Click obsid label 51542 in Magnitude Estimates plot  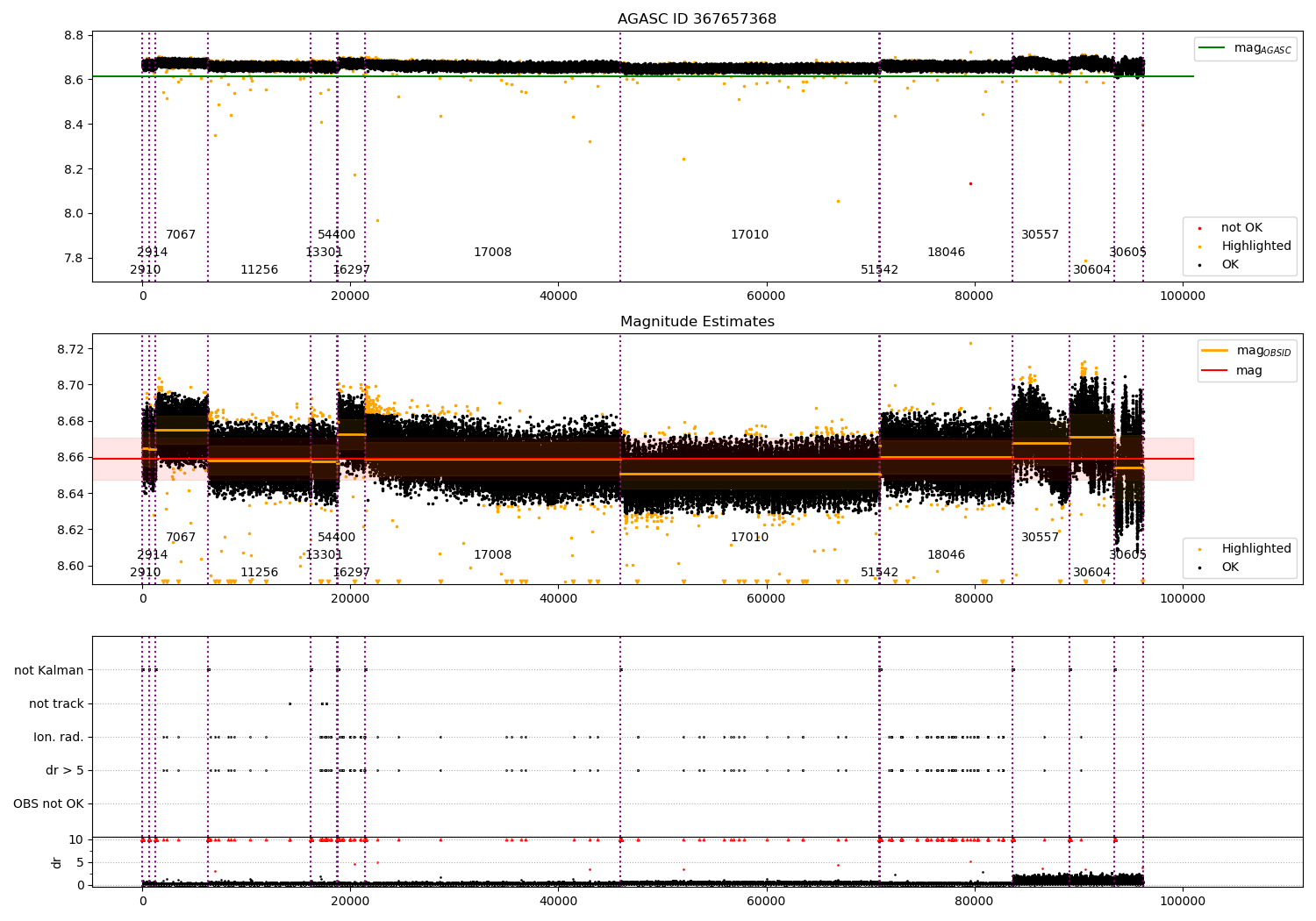[x=880, y=573]
